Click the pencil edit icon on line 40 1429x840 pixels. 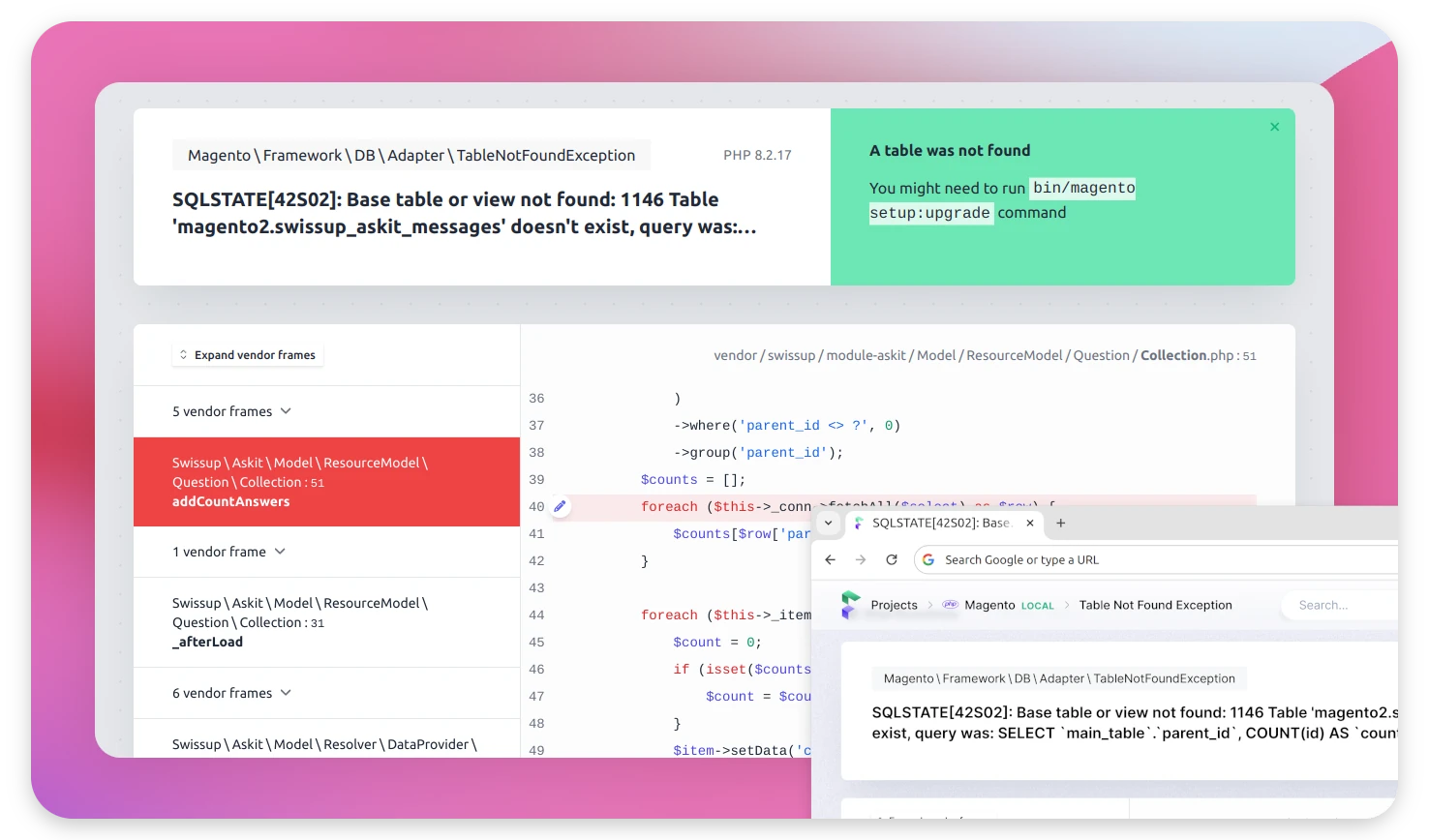560,506
